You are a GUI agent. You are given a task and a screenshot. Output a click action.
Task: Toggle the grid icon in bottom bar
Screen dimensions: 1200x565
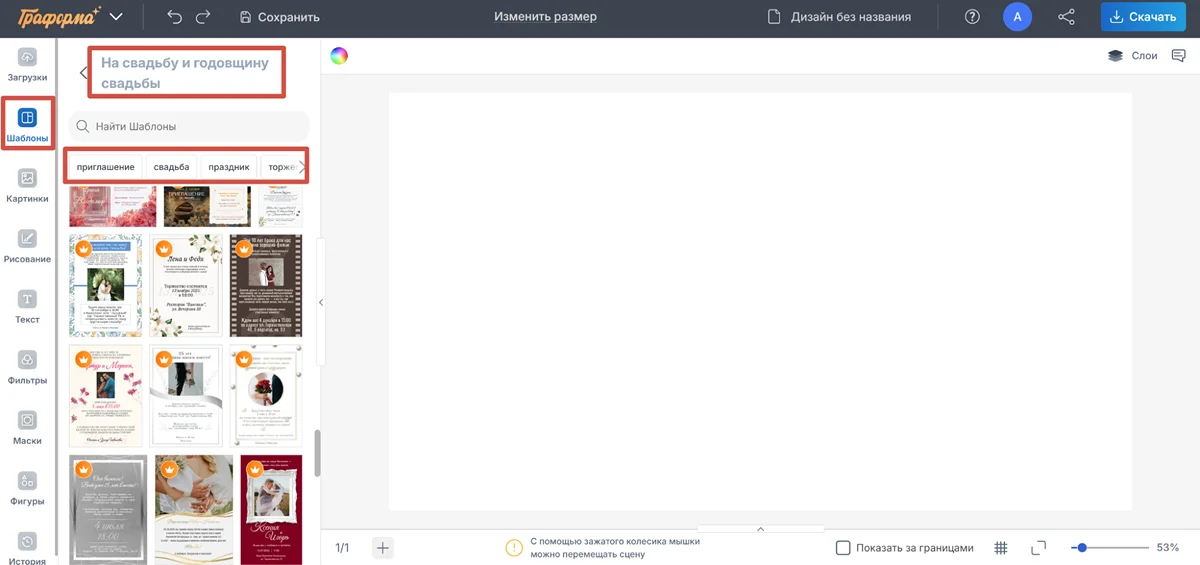[x=1001, y=547]
